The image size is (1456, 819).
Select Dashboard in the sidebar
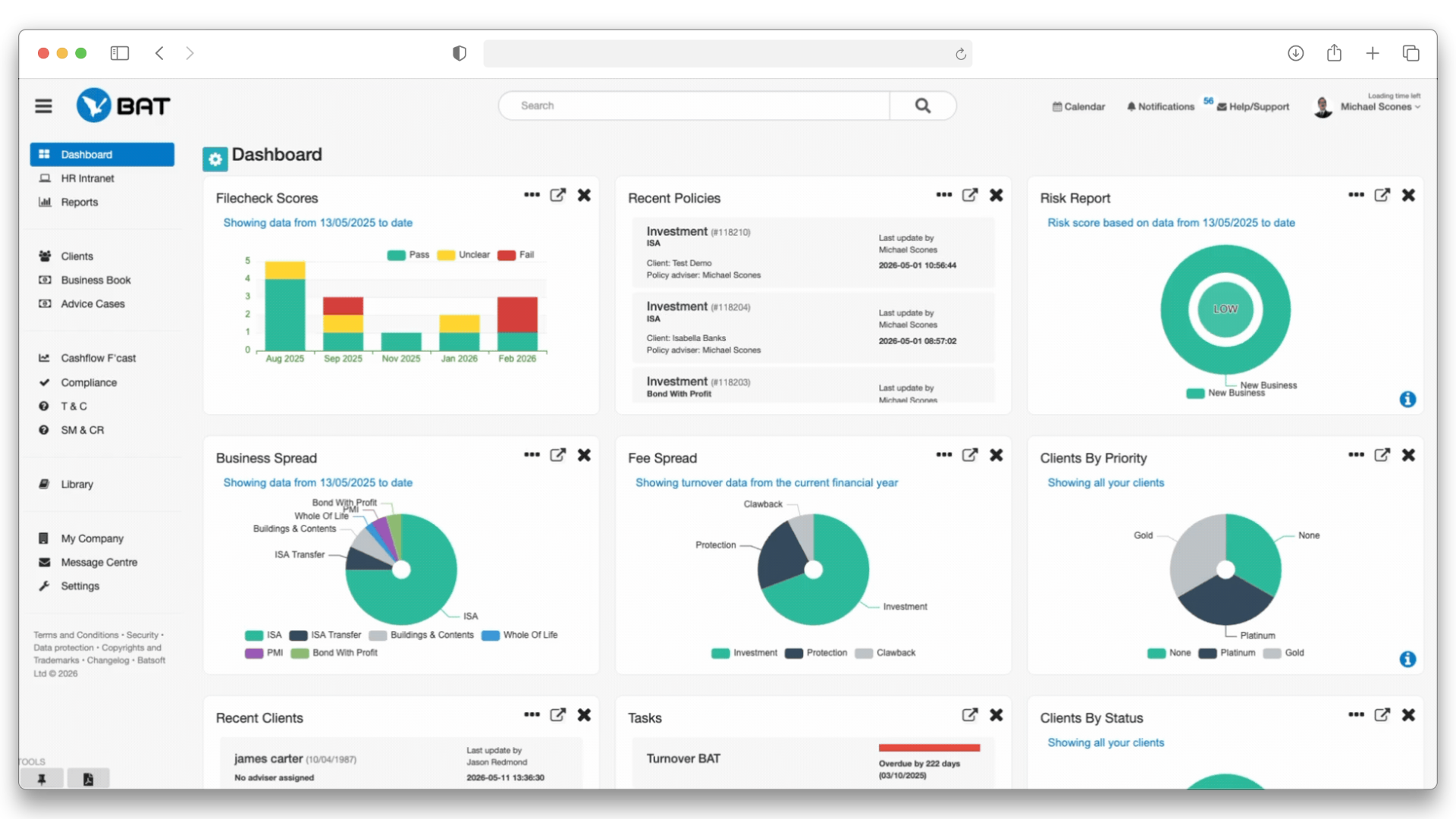coord(102,154)
